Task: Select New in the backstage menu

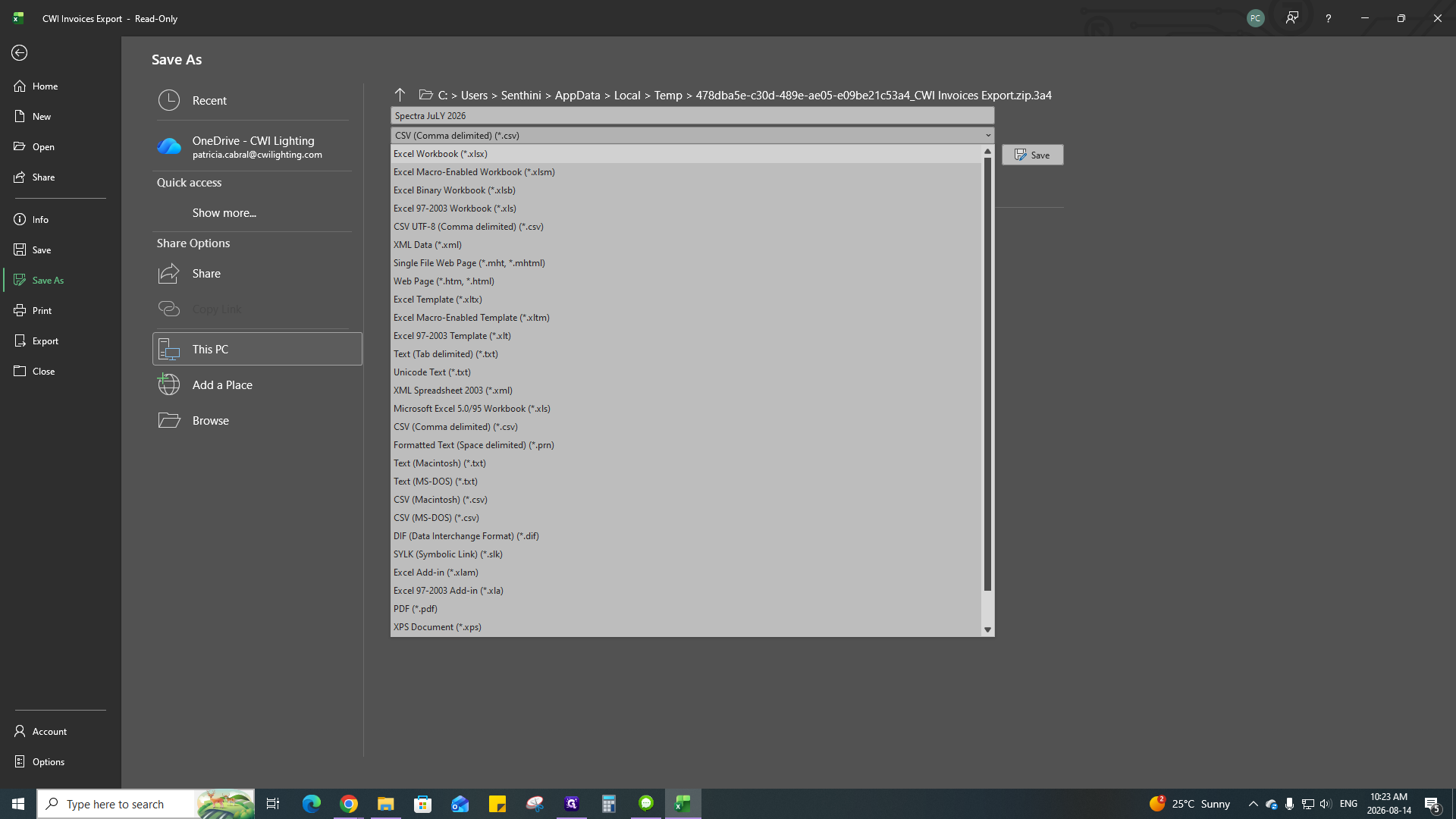Action: click(61, 117)
